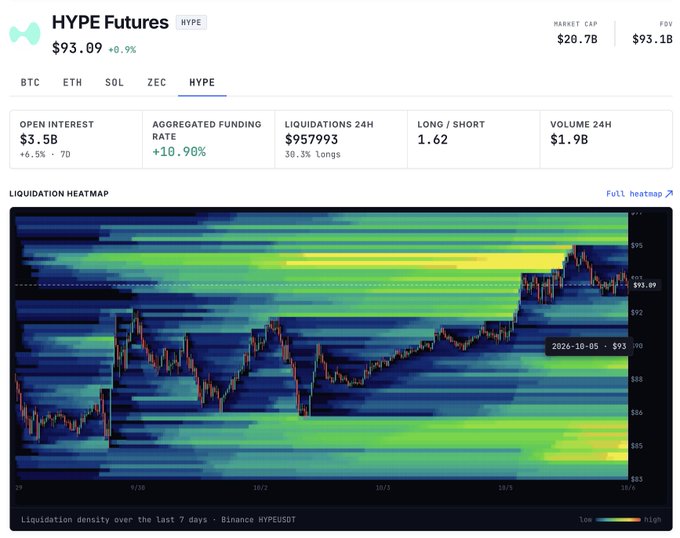The height and width of the screenshot is (538, 680).
Task: Click the 10/5 date marker on time axis
Action: pos(505,488)
